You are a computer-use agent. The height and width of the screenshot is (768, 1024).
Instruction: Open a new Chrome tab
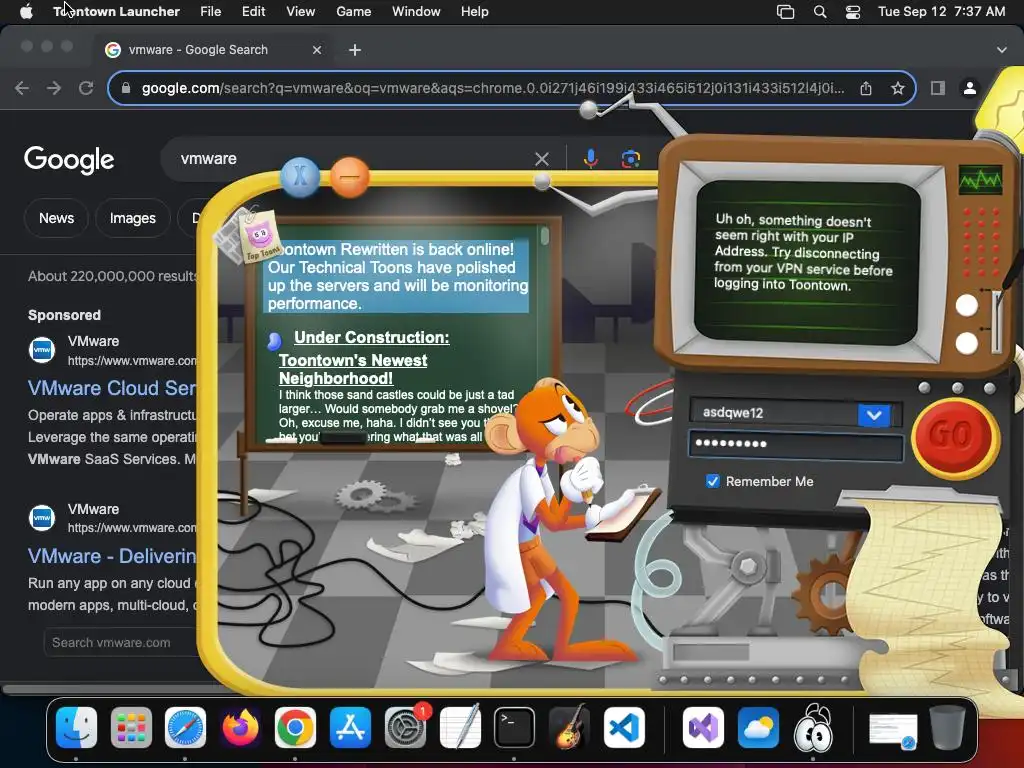355,50
